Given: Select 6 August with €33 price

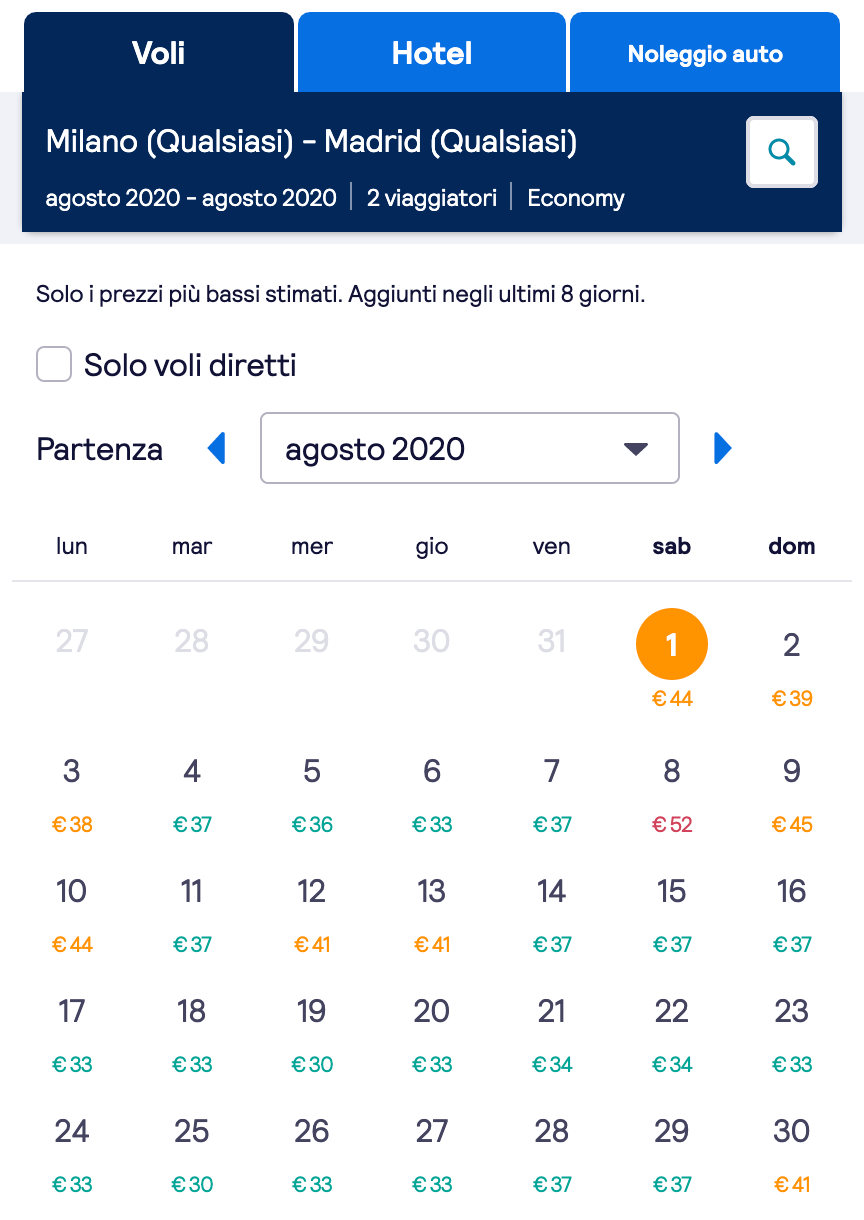Looking at the screenshot, I should click(432, 795).
